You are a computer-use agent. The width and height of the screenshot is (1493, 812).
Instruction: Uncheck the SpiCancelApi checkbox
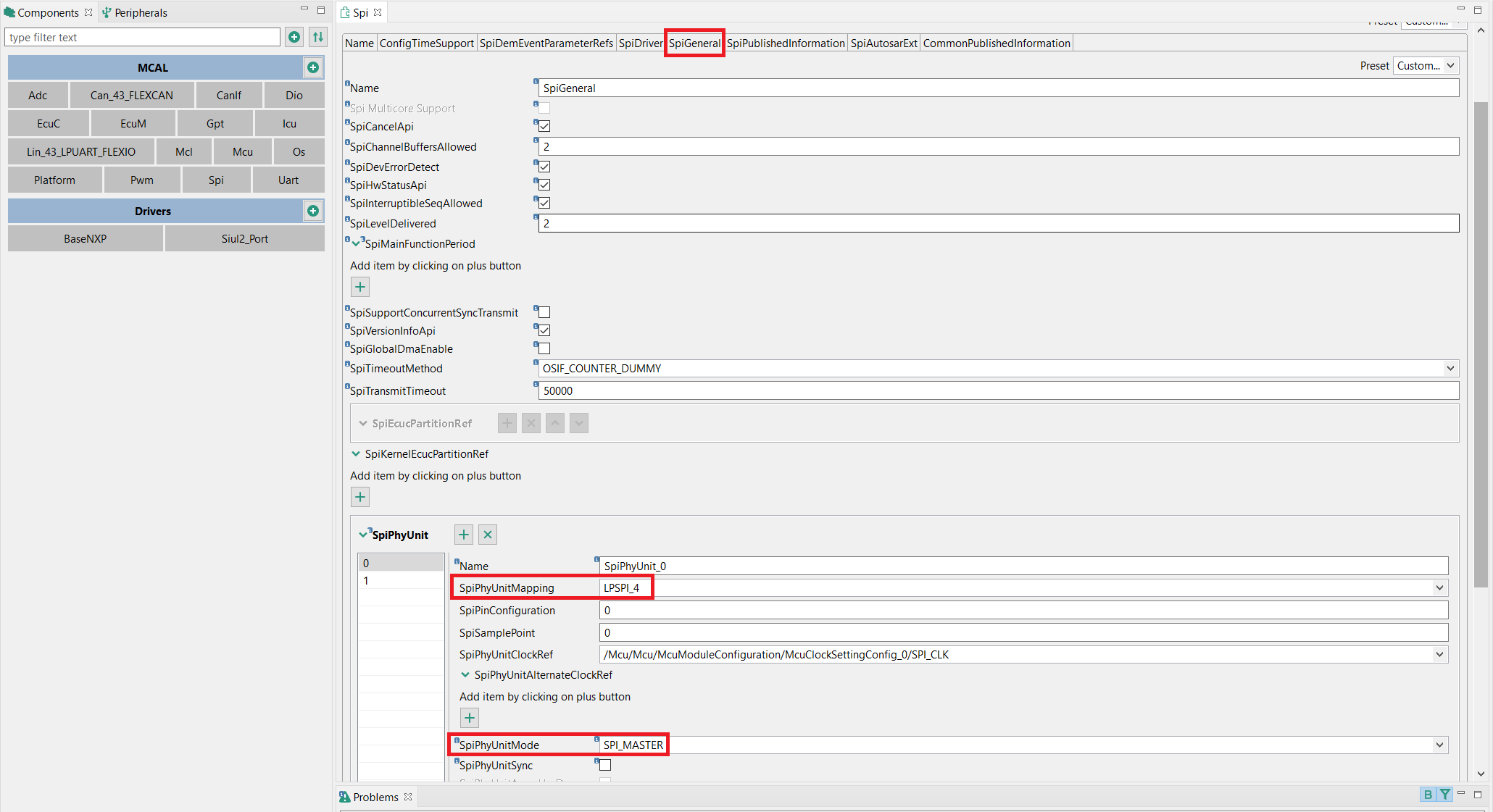(x=544, y=126)
